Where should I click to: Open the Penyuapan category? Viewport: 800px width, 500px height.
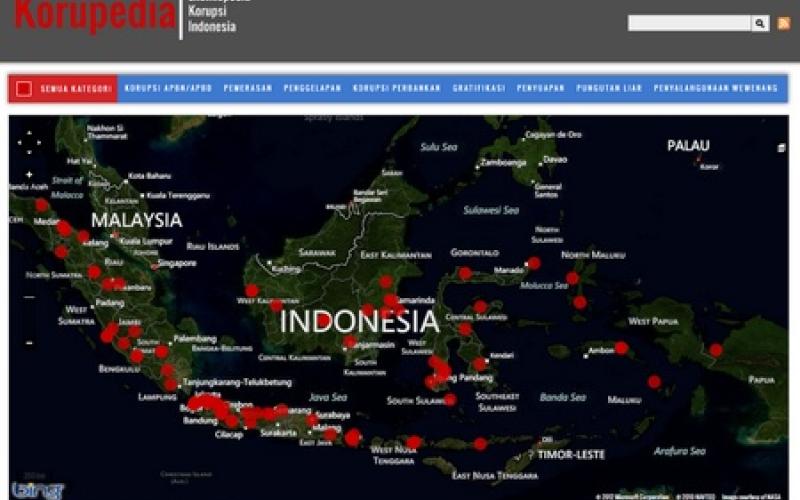click(540, 88)
